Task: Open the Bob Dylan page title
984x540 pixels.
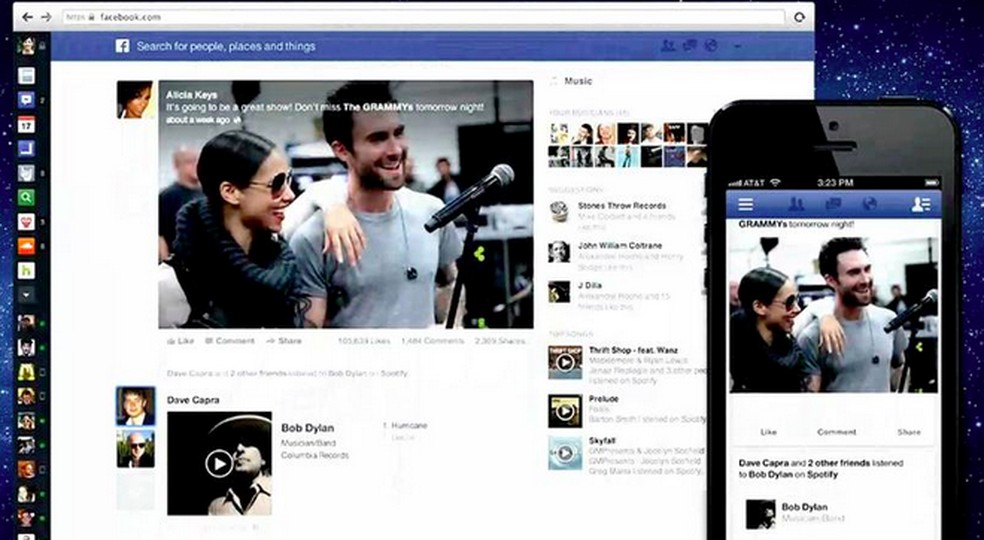Action: 308,428
